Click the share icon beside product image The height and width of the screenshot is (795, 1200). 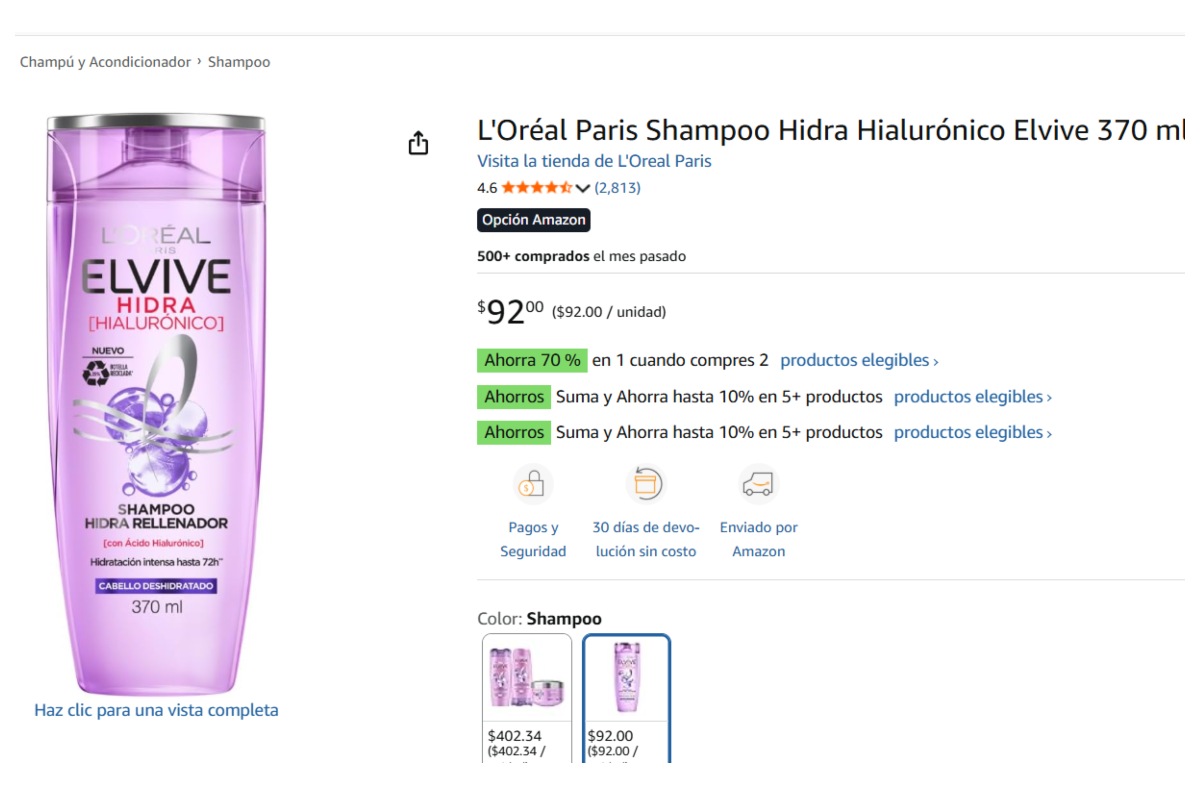[418, 144]
